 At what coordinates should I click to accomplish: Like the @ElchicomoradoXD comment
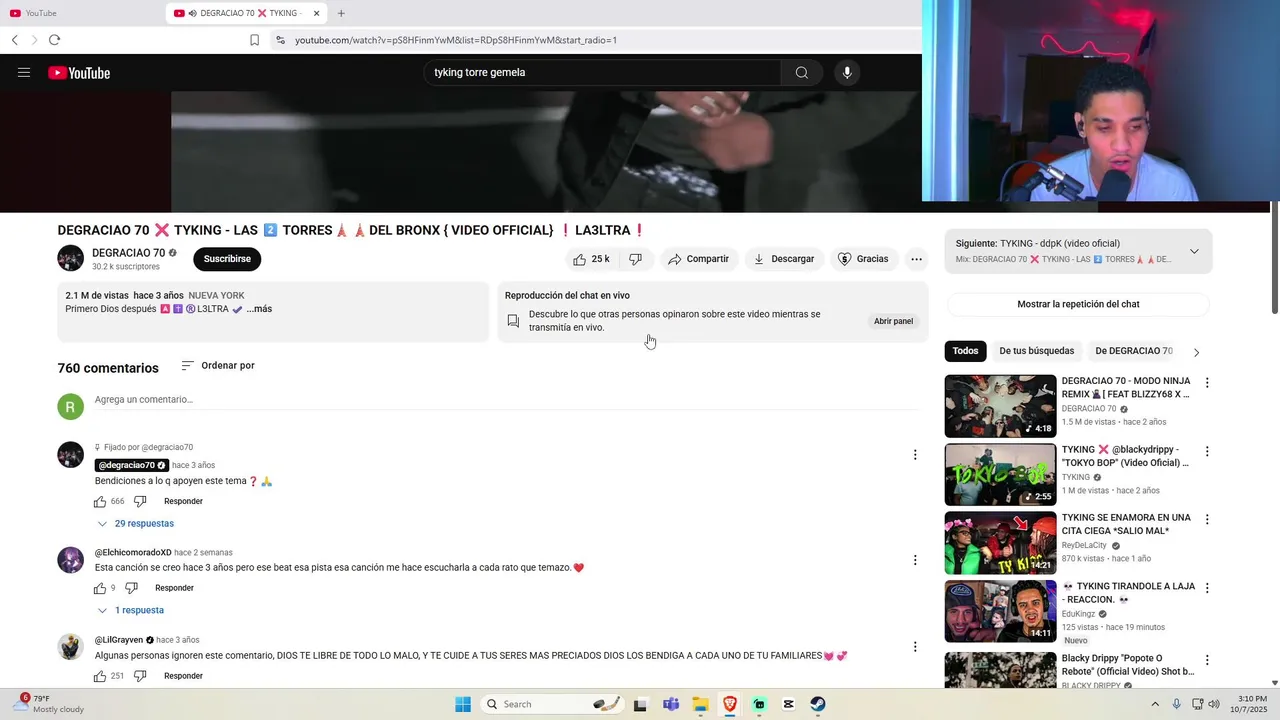coord(100,588)
